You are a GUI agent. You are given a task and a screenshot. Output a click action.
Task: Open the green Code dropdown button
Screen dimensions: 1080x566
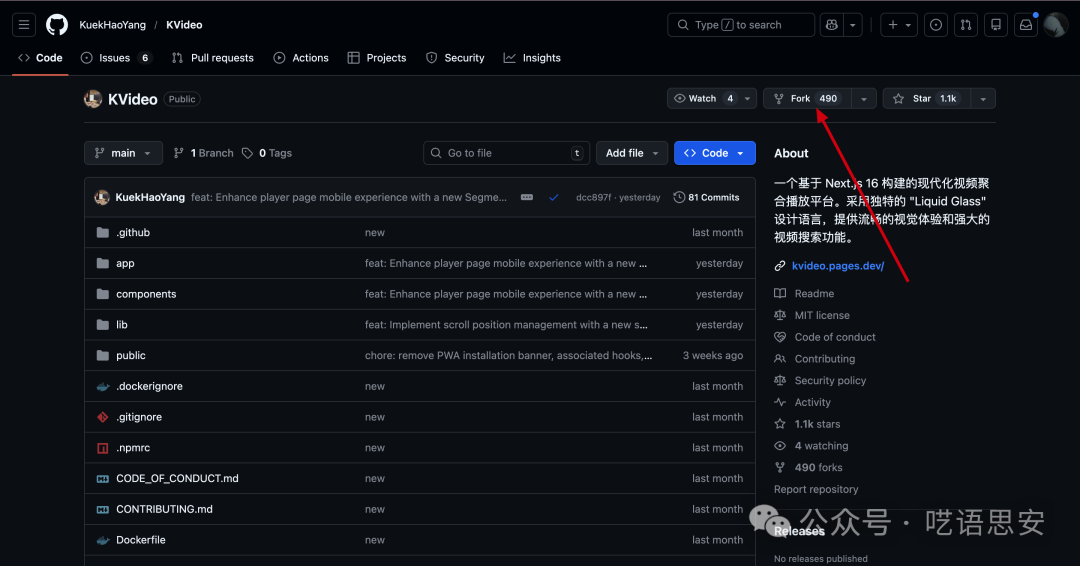[x=714, y=153]
